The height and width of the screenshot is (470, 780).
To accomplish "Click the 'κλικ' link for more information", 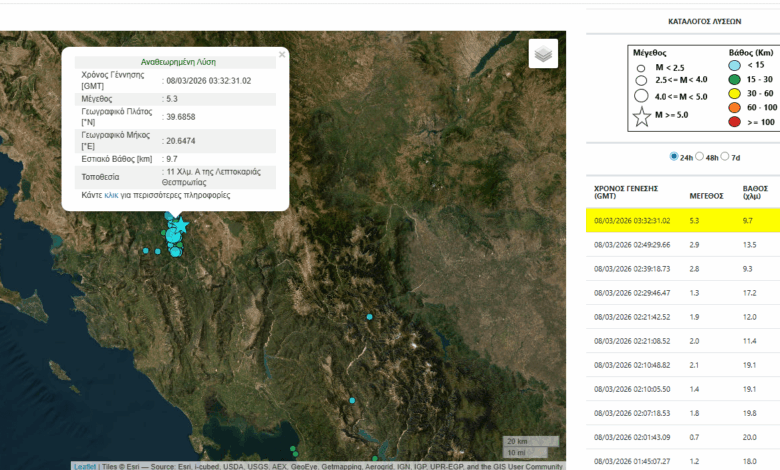I will pos(112,195).
